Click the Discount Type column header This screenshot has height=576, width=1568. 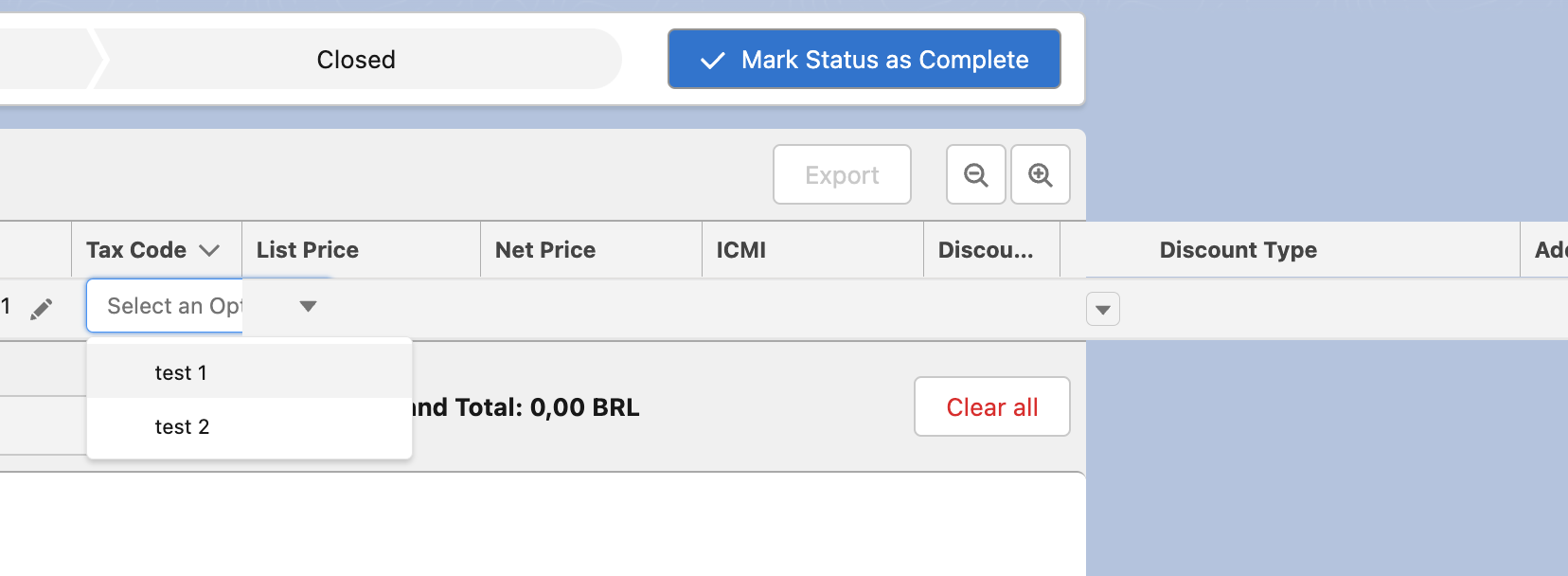(1238, 250)
